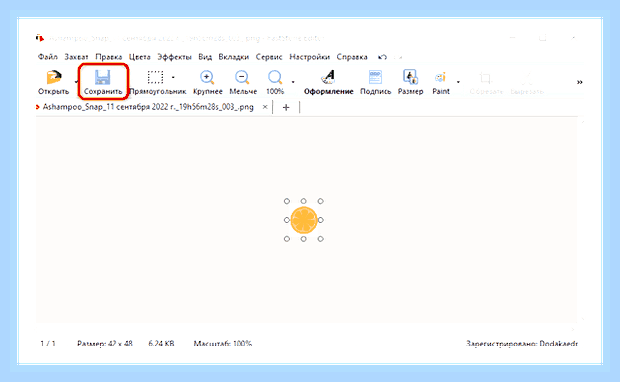
Task: Open the Вид menu
Action: coord(205,57)
